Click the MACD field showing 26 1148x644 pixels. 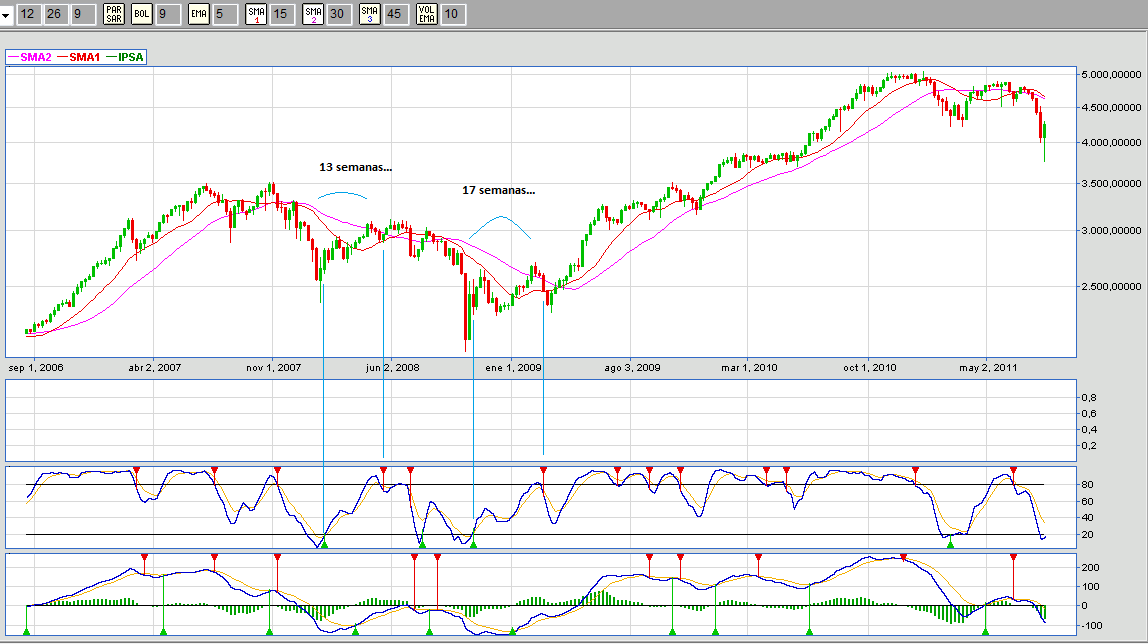55,14
